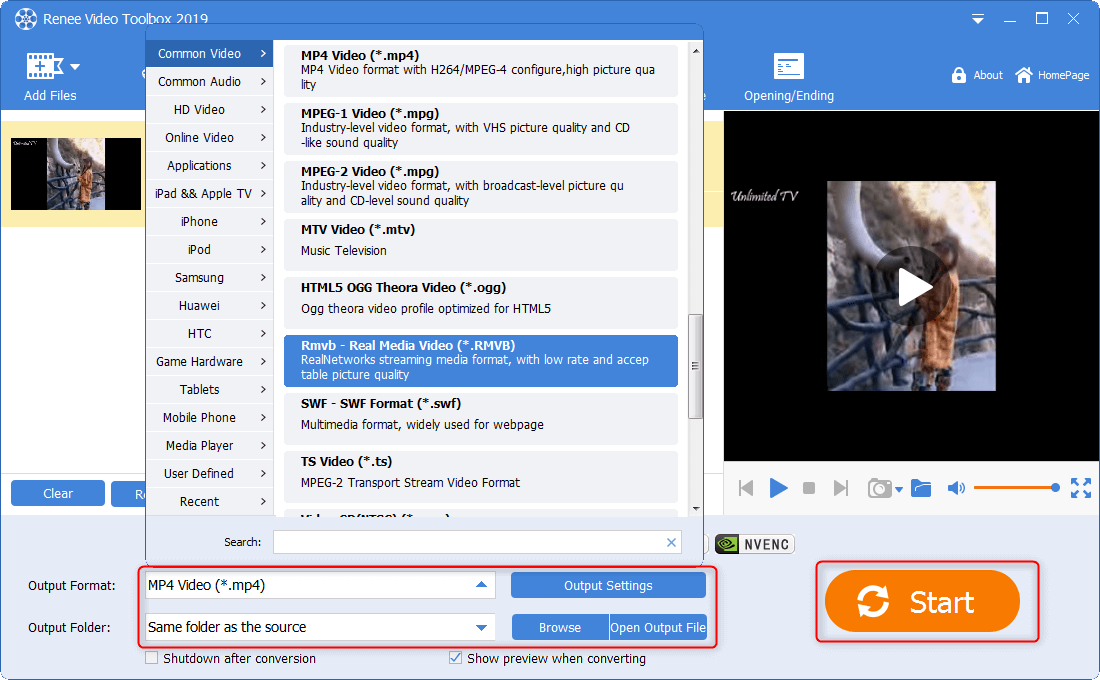Click the volume slider handle
Image resolution: width=1100 pixels, height=680 pixels.
[x=1055, y=488]
